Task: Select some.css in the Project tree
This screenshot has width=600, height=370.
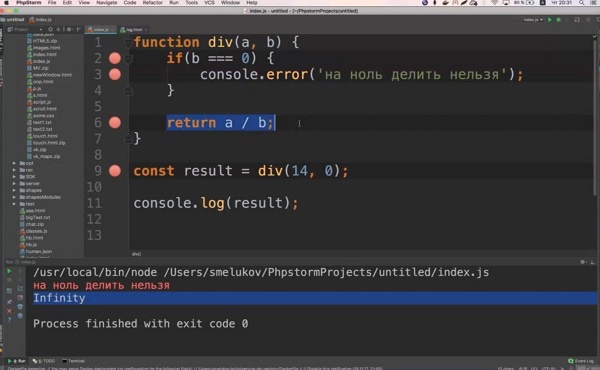Action: pyautogui.click(x=41, y=116)
